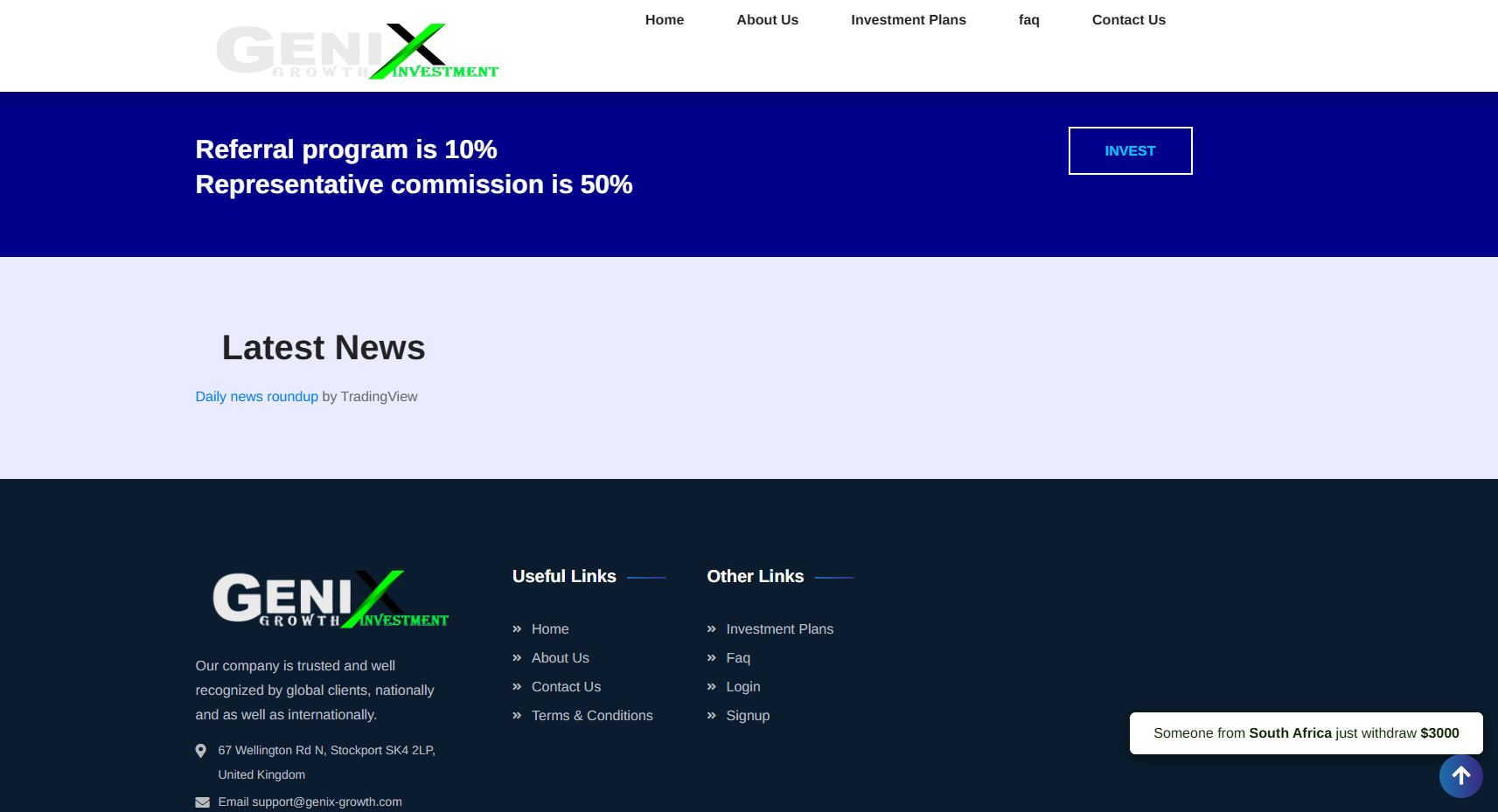Open the Home menu item

pos(664,20)
